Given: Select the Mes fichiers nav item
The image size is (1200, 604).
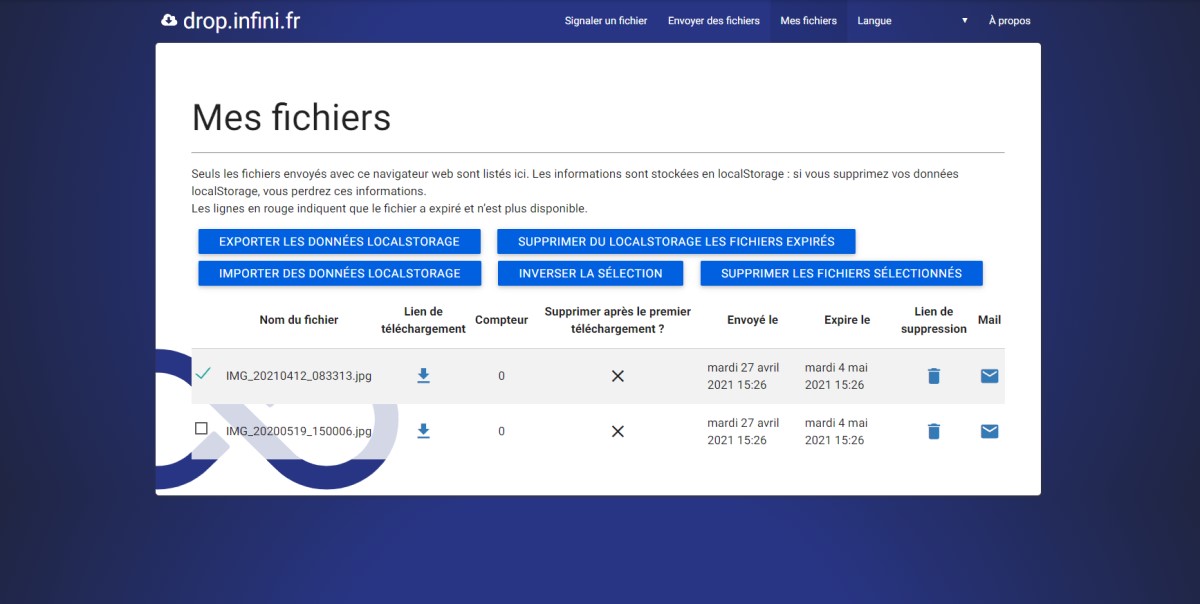Looking at the screenshot, I should (808, 20).
